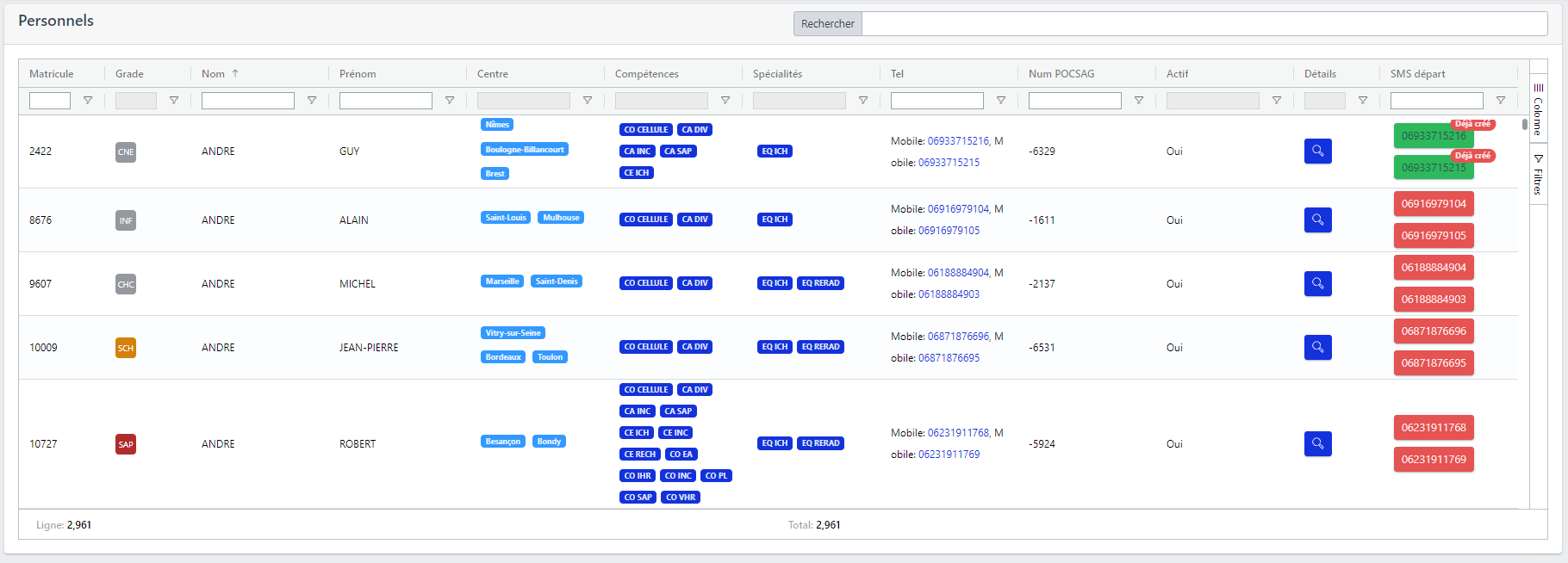View details for Robert Andre (magnifier)
The image size is (1568, 563).
(x=1318, y=444)
